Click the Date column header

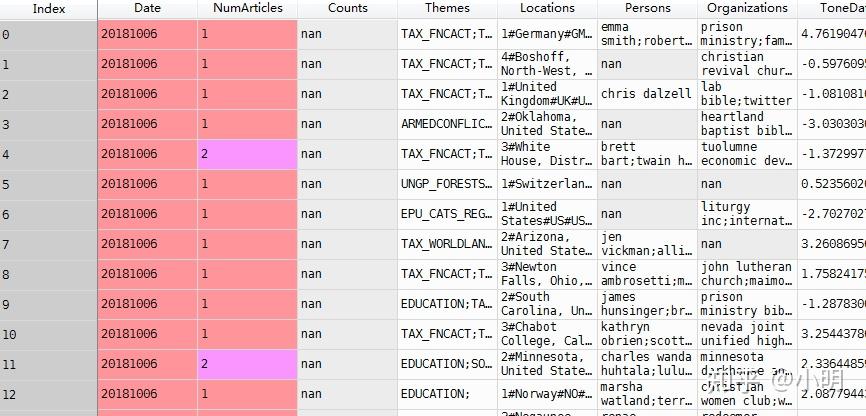(x=147, y=8)
